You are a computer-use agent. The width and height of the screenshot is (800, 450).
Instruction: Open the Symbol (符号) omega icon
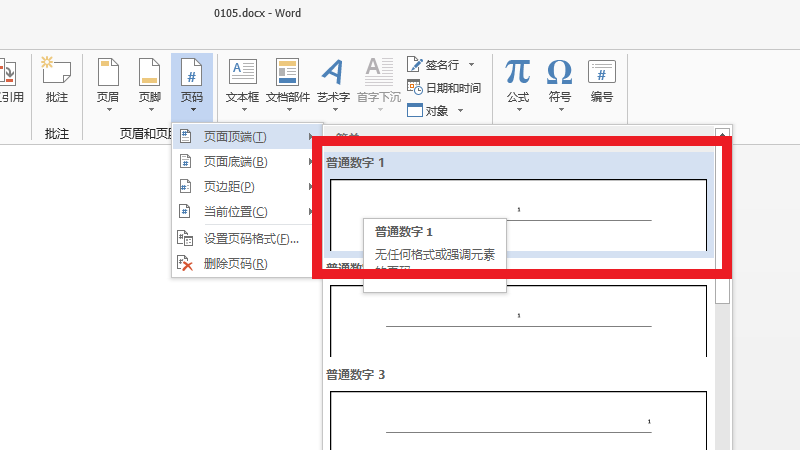click(x=559, y=79)
